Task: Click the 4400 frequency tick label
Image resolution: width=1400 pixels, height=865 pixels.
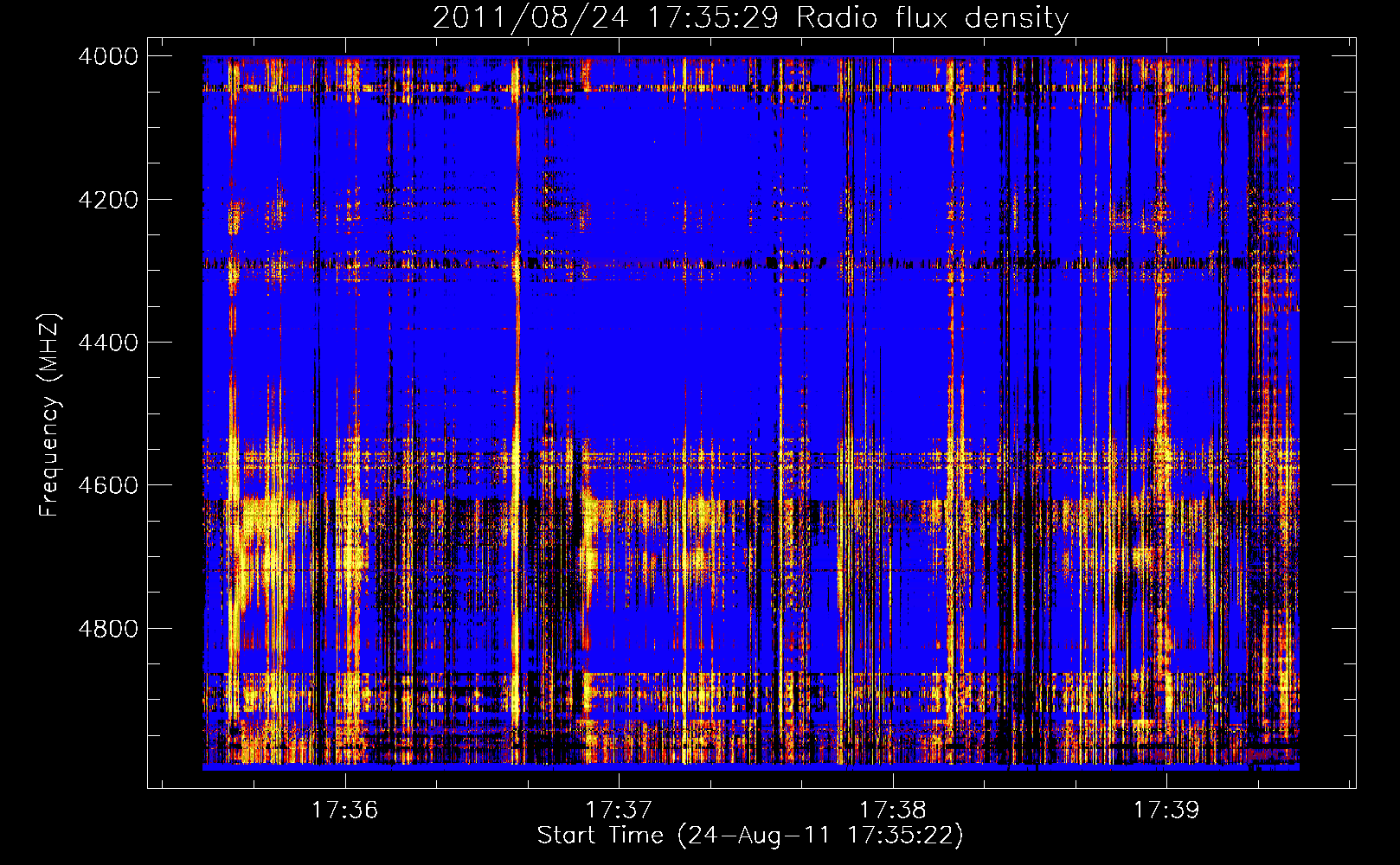Action: (108, 343)
